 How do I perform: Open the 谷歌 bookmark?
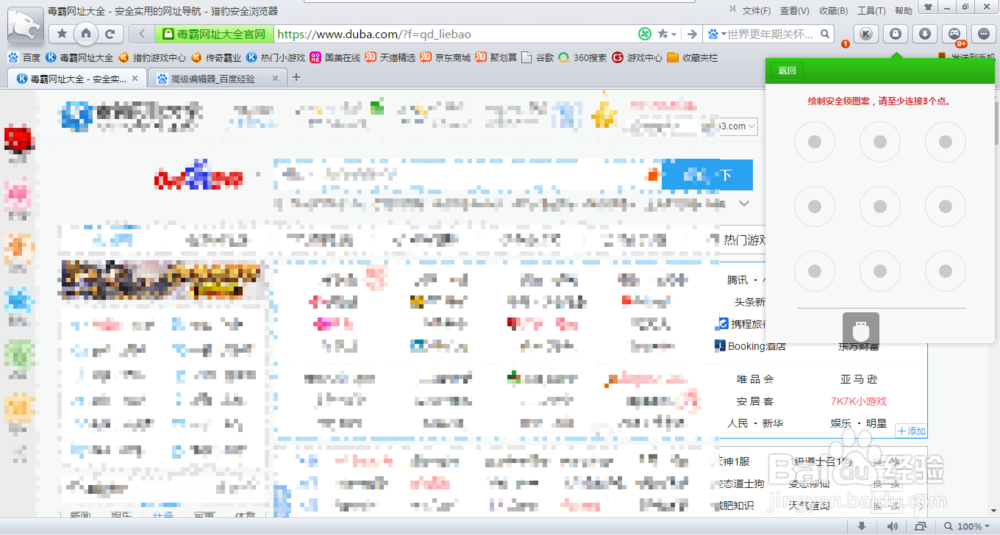click(538, 57)
